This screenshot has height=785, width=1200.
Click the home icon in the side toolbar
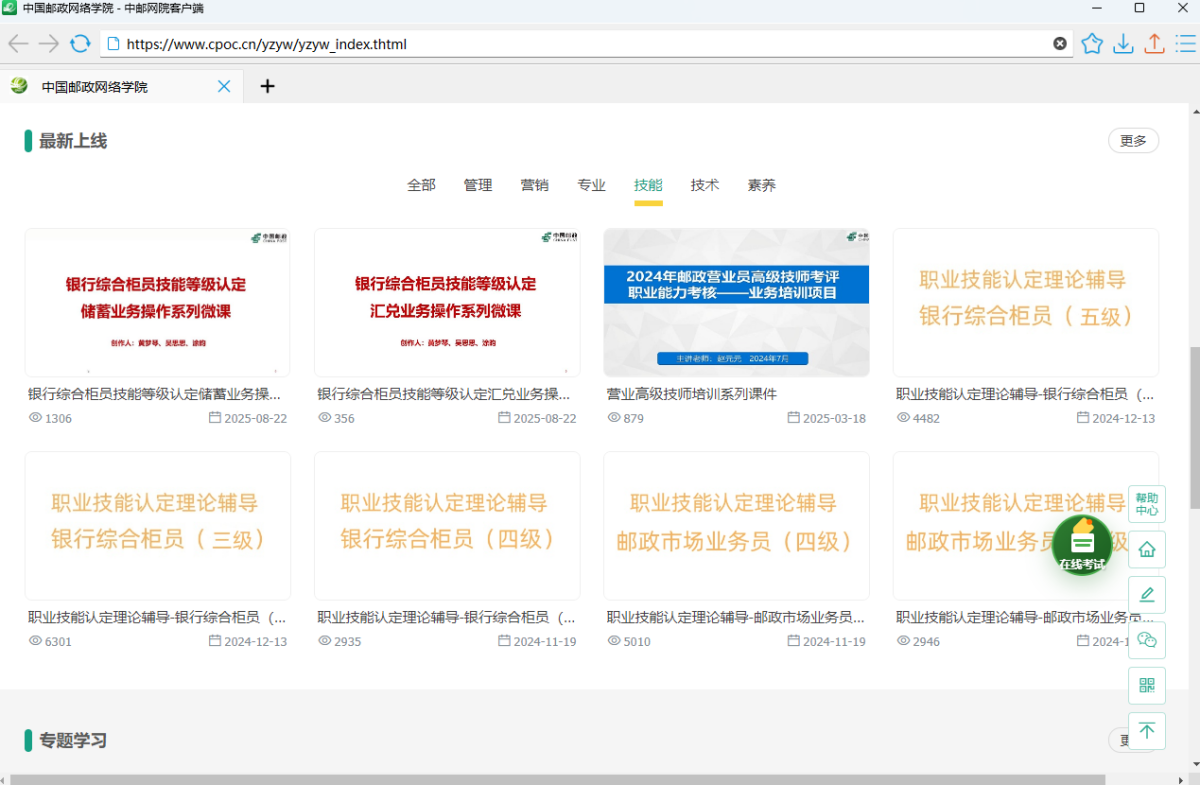coord(1146,549)
